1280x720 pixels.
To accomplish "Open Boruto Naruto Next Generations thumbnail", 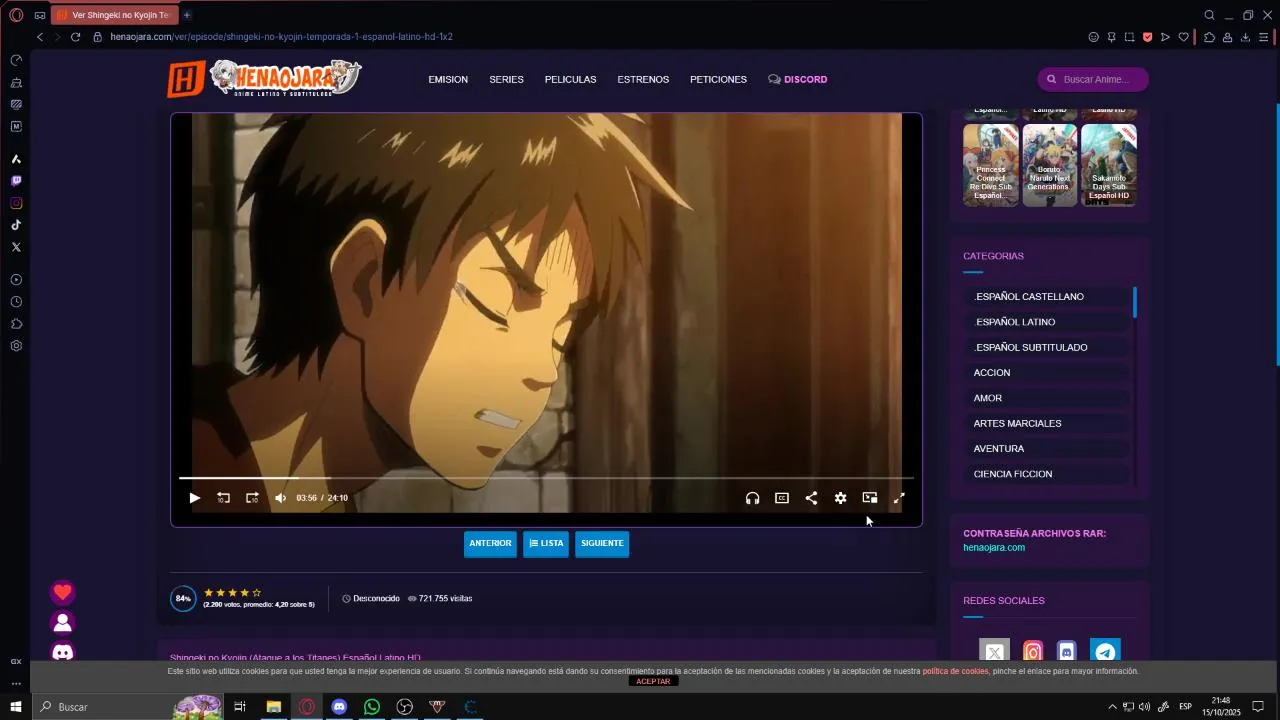I will pos(1049,165).
